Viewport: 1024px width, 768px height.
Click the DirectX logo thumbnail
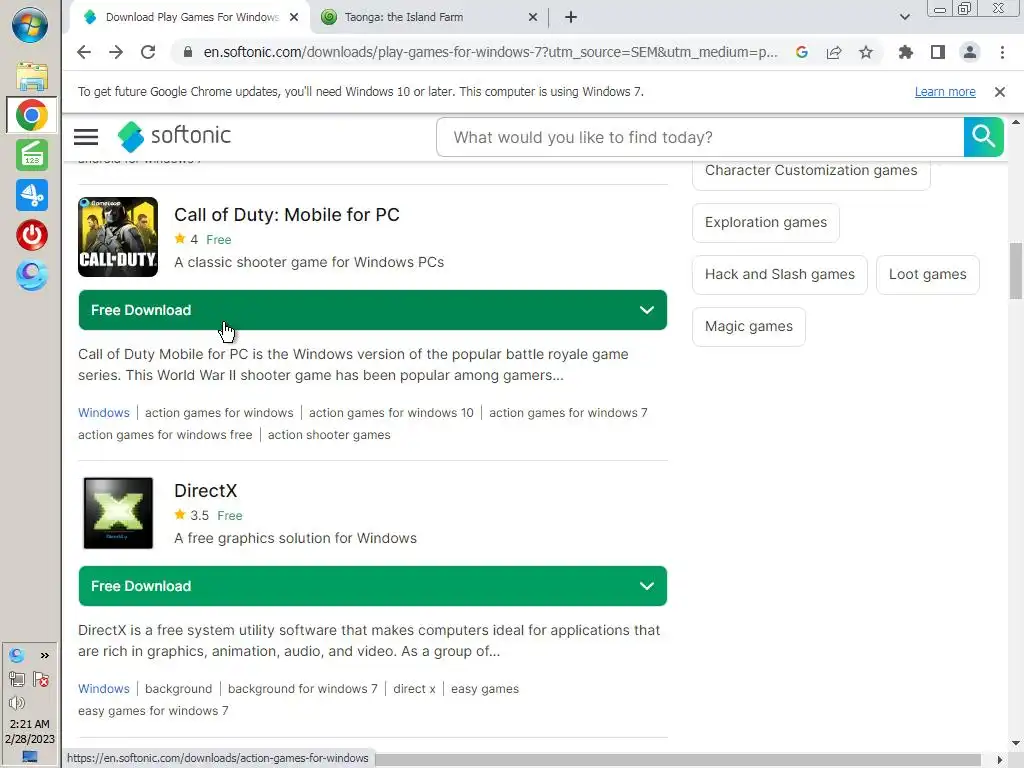(118, 513)
